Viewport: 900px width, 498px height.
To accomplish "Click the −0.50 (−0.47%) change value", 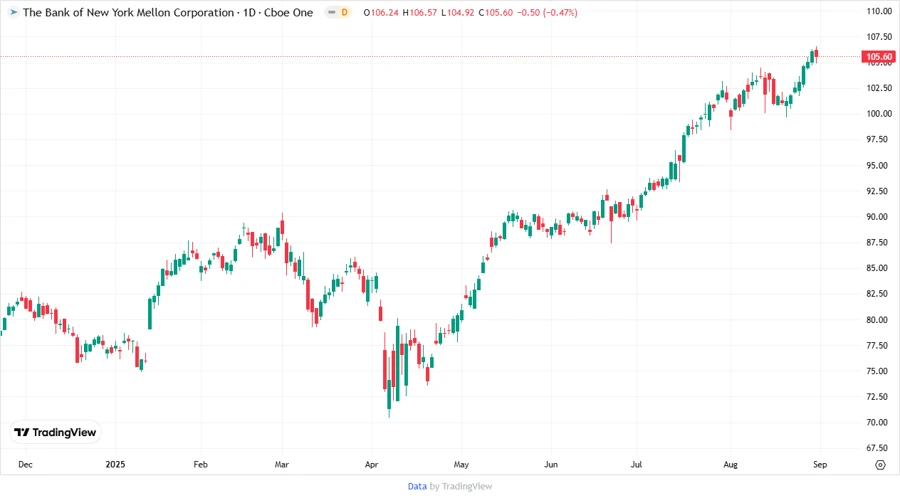I will 547,13.
